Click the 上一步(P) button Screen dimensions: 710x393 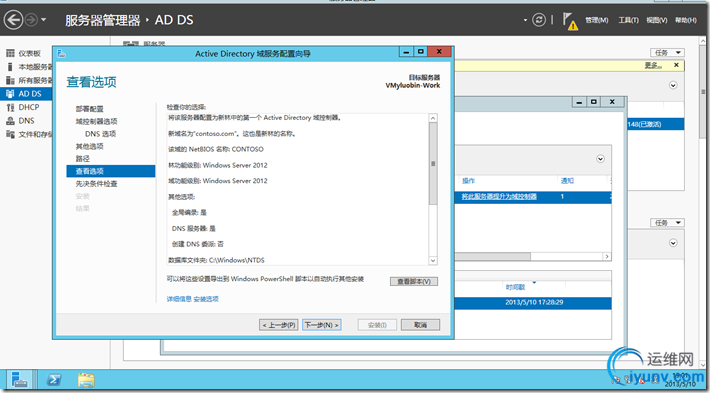point(279,325)
